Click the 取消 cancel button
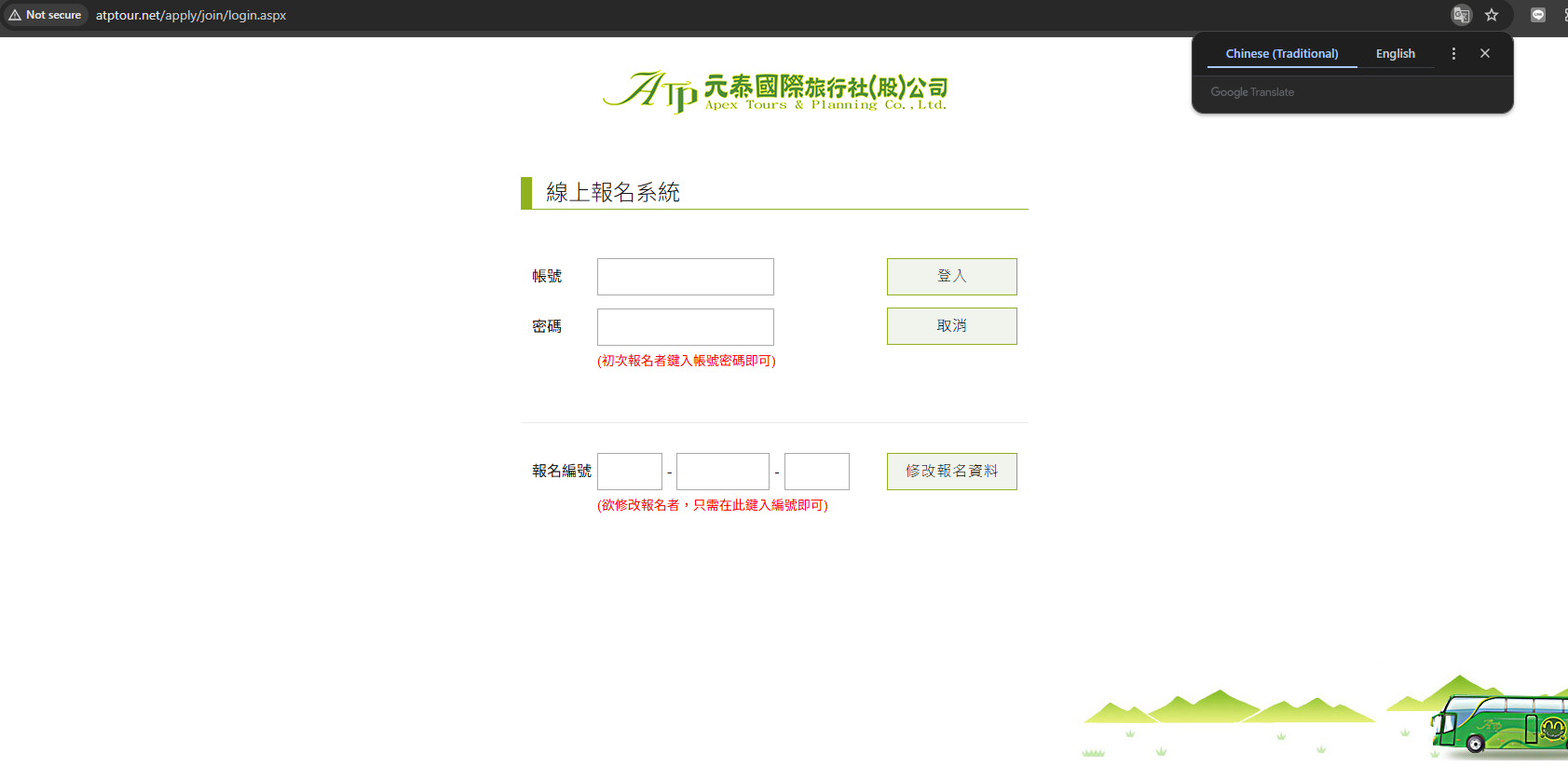The image size is (1568, 767). (952, 326)
